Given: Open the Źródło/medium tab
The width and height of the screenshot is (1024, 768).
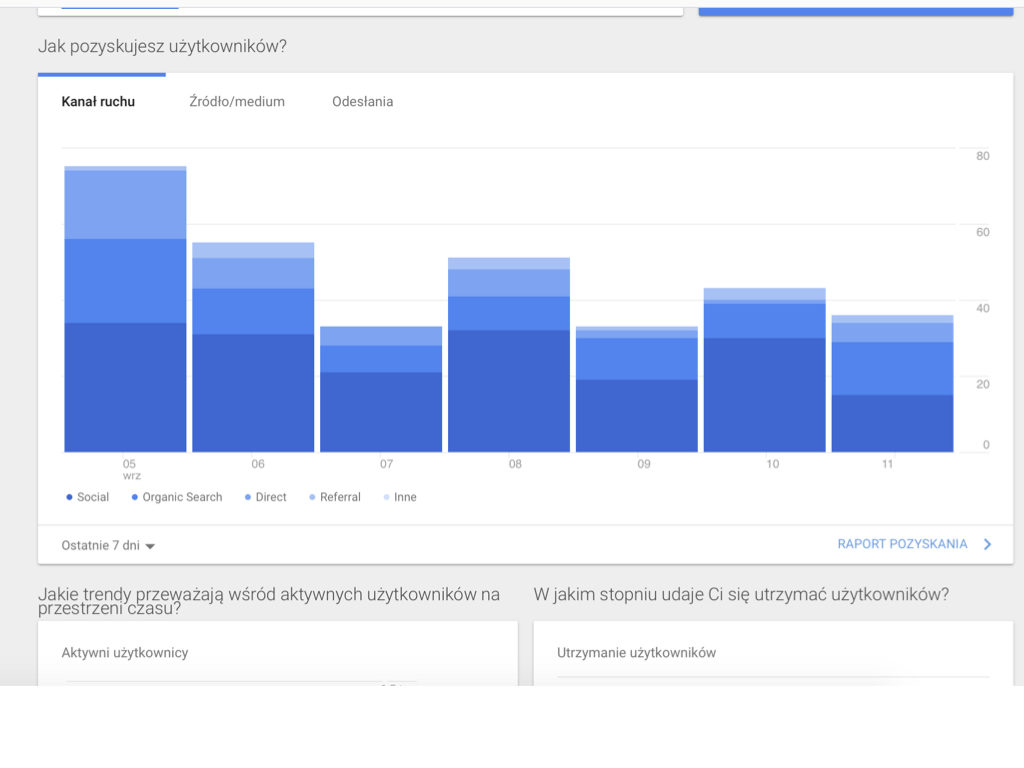Looking at the screenshot, I should pos(237,101).
